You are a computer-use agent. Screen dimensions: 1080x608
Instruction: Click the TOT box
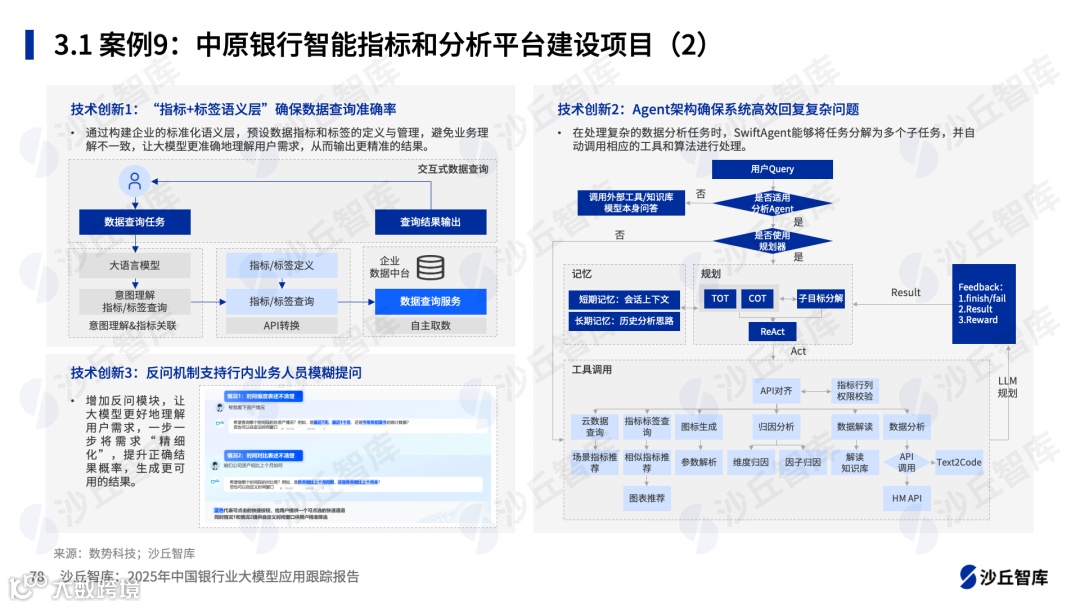click(x=720, y=298)
